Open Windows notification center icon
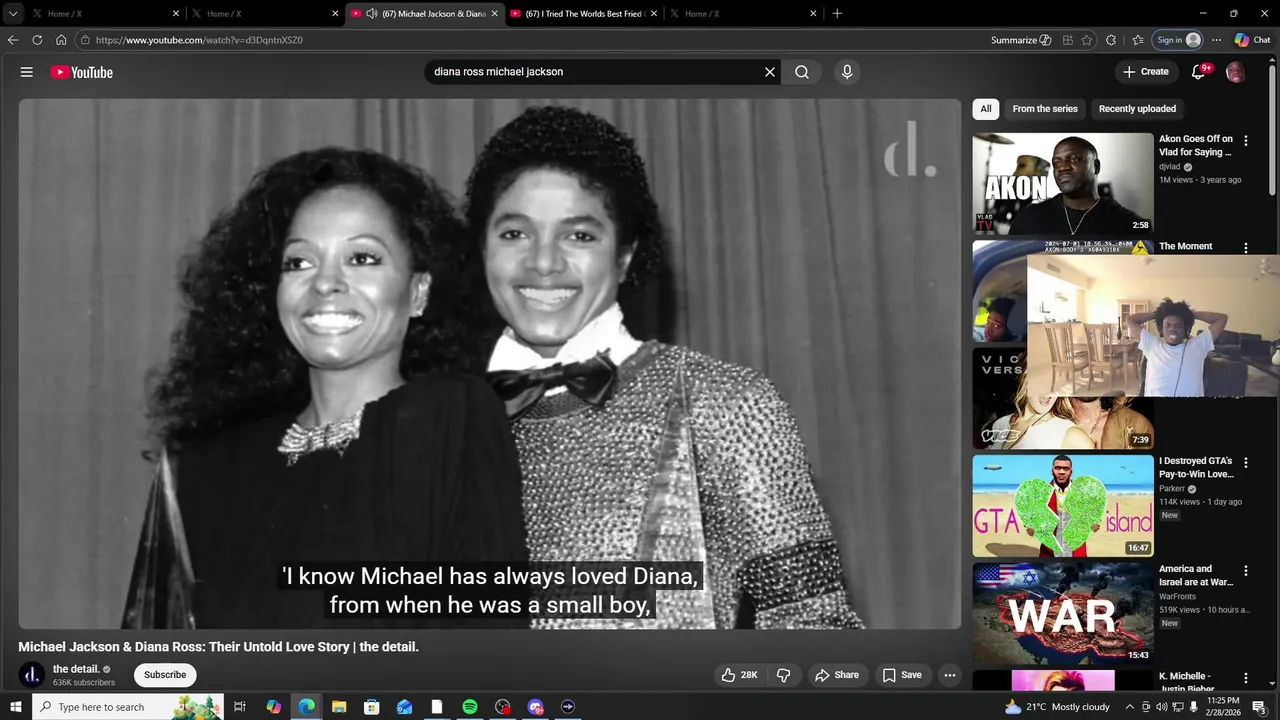This screenshot has width=1280, height=720. 1260,707
